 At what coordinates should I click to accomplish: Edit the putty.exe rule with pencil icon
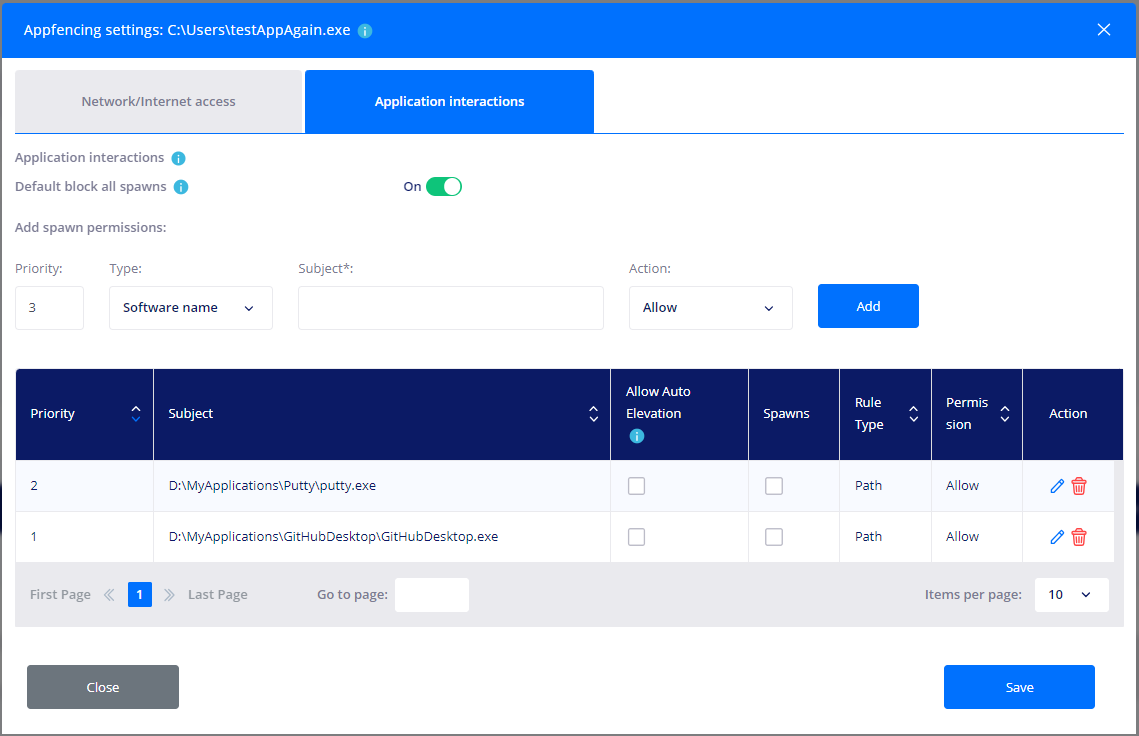coord(1057,486)
